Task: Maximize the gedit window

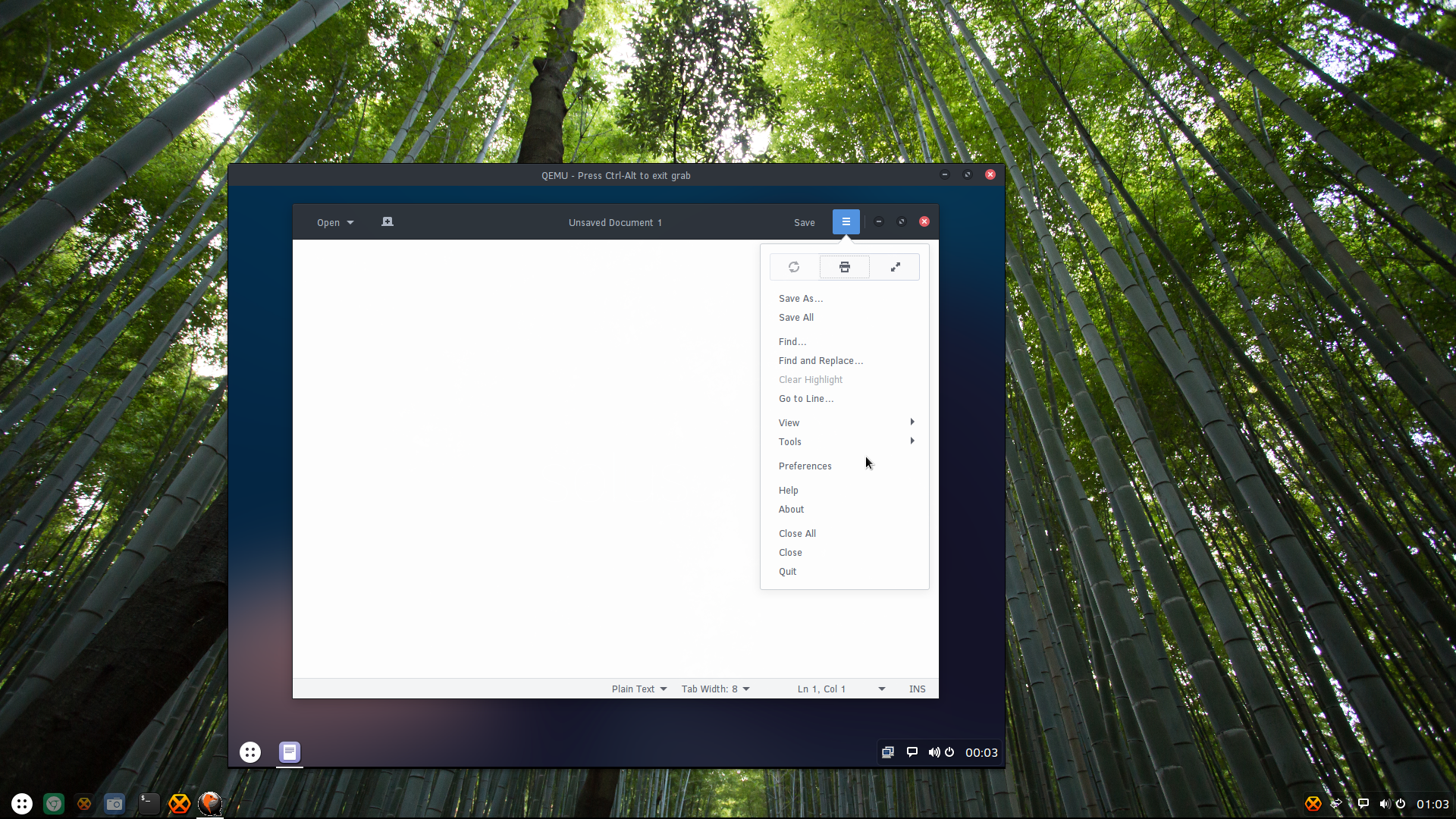Action: (902, 222)
